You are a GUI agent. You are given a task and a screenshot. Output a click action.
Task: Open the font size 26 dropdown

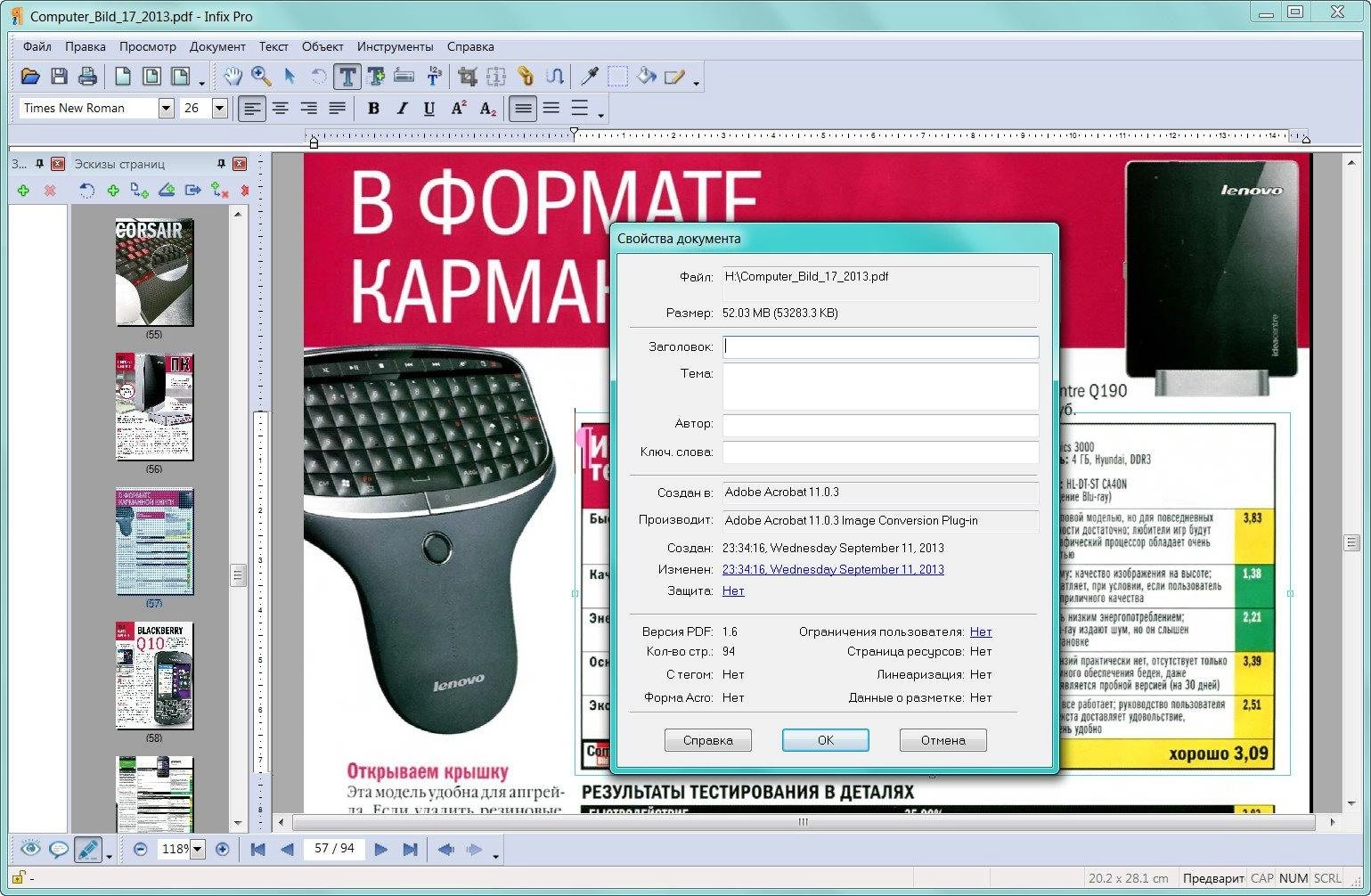click(x=219, y=108)
